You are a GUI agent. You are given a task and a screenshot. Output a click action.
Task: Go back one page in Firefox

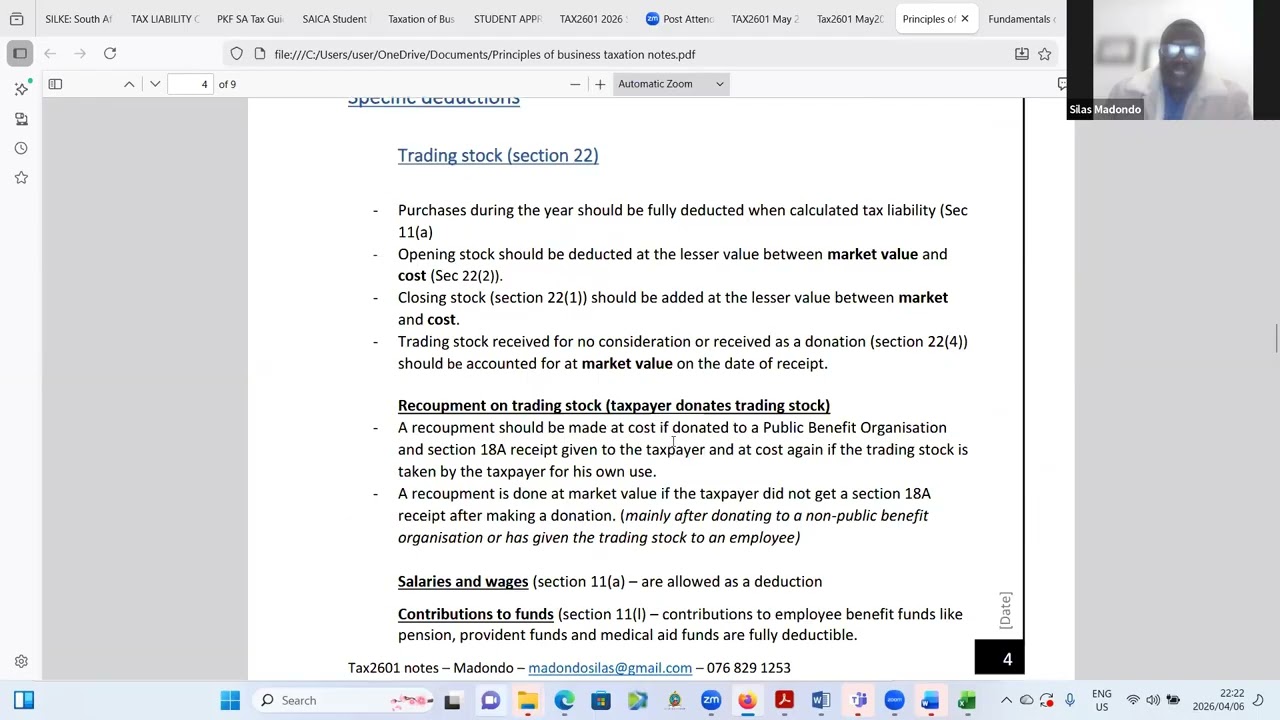(50, 54)
